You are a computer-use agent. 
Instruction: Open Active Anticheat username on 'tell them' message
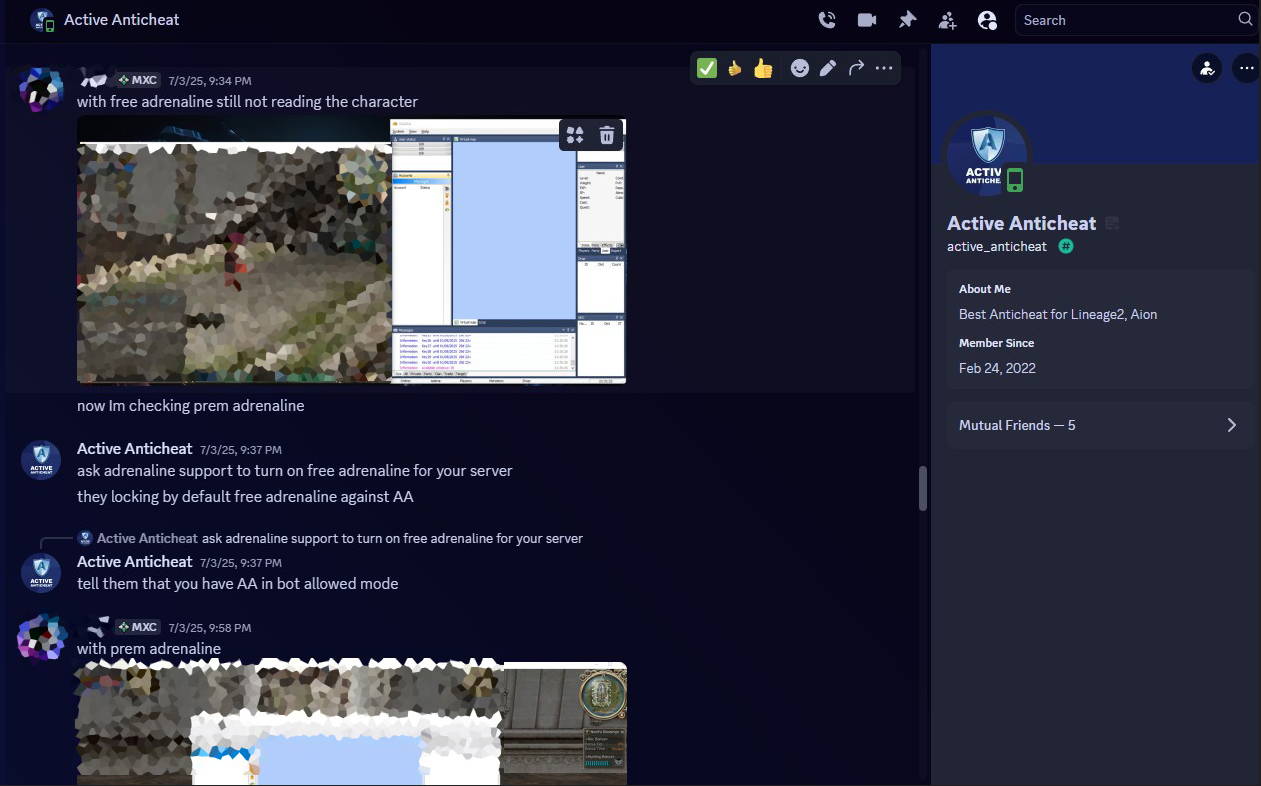point(134,562)
